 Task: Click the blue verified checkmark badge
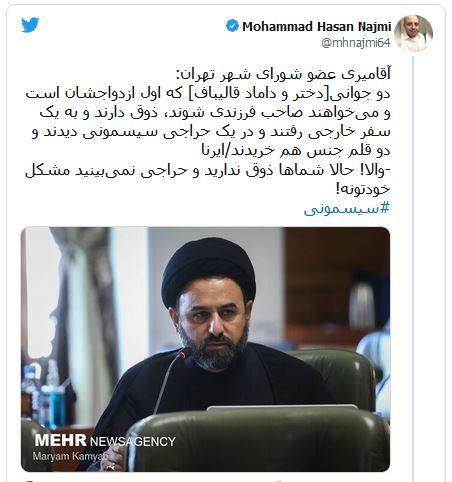232,26
